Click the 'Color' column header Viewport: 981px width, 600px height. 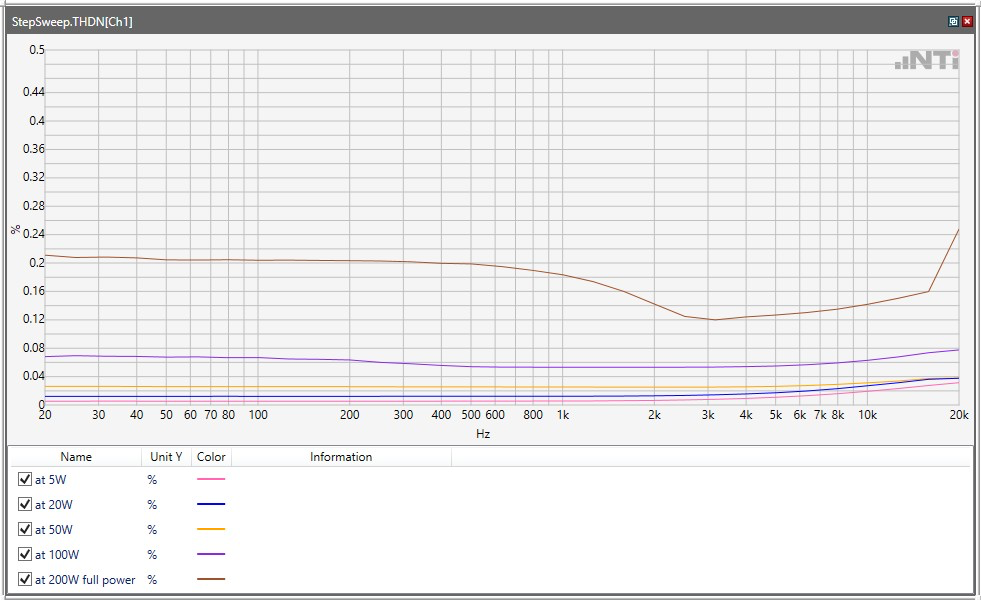point(211,457)
